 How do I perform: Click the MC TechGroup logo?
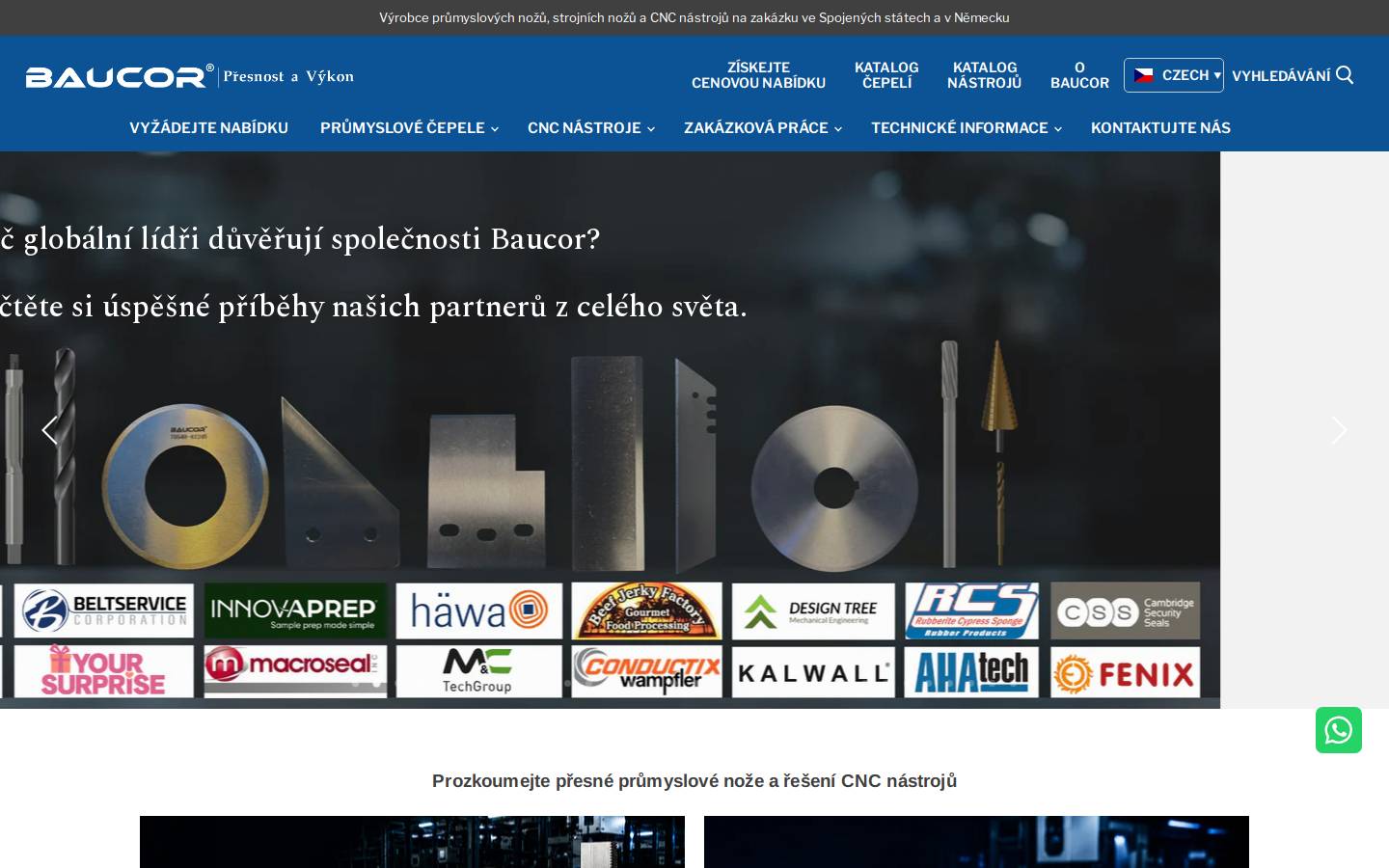click(478, 671)
